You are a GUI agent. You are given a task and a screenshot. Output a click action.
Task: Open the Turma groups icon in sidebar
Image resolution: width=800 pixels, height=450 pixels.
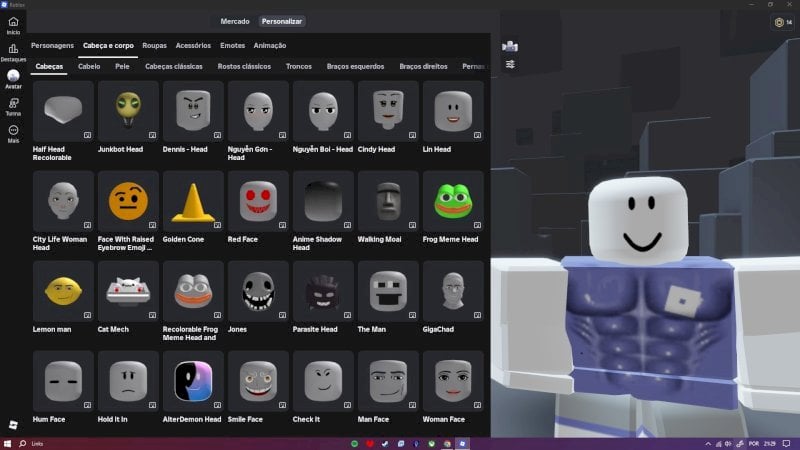pyautogui.click(x=13, y=104)
